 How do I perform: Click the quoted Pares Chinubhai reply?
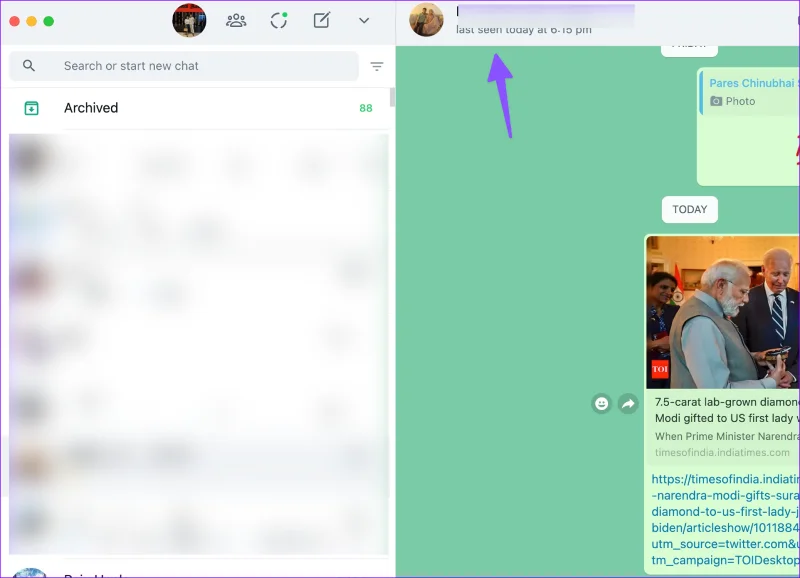tap(749, 92)
